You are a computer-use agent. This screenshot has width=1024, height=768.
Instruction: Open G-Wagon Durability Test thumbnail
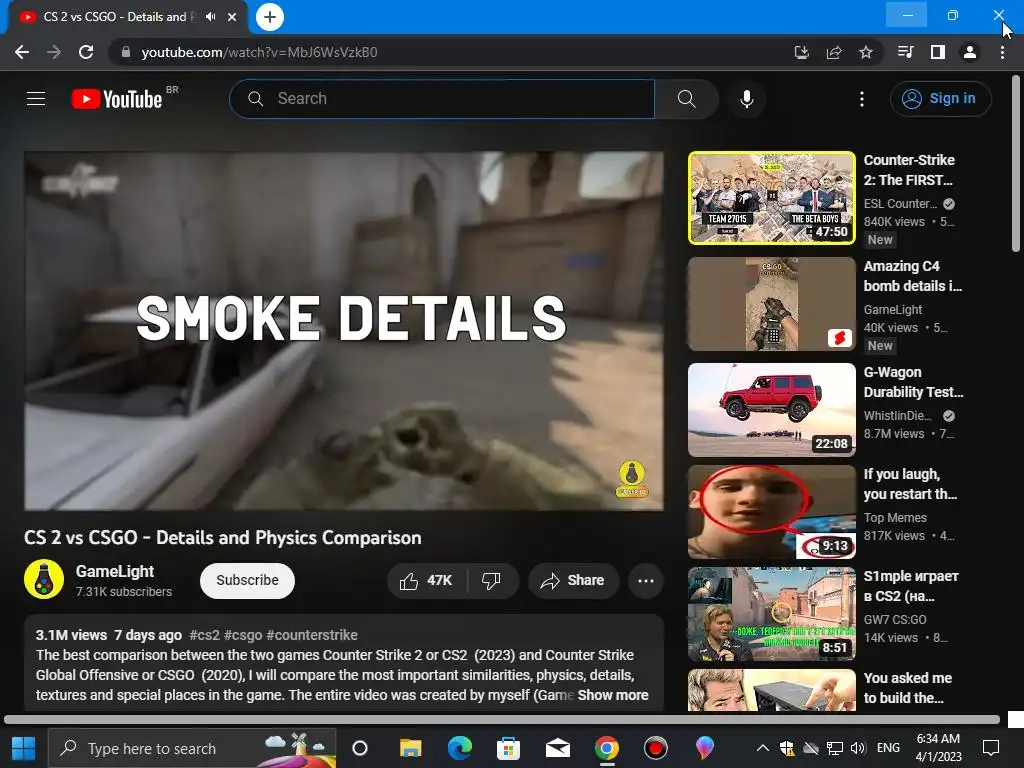[x=771, y=410]
